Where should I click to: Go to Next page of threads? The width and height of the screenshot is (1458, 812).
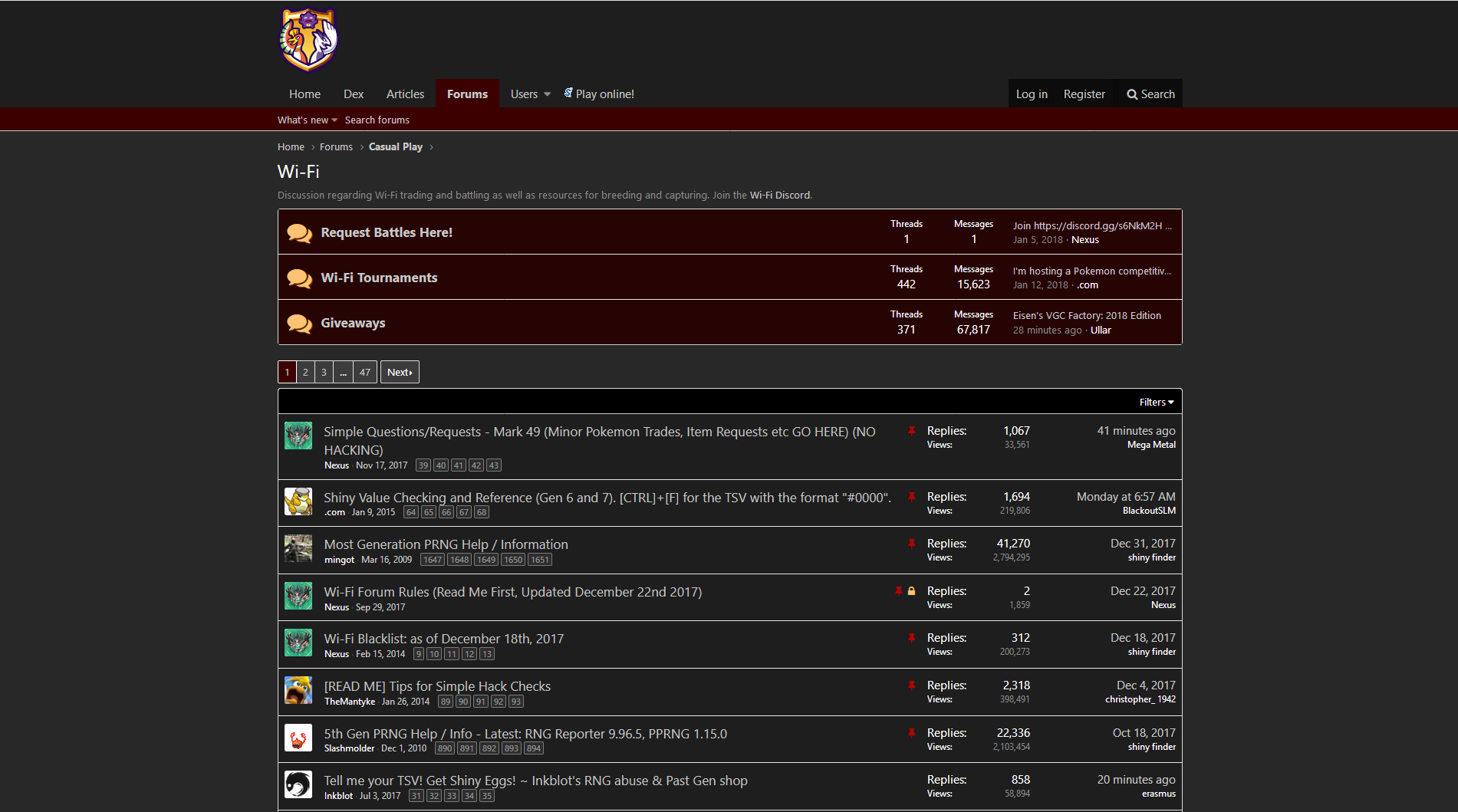pyautogui.click(x=400, y=373)
